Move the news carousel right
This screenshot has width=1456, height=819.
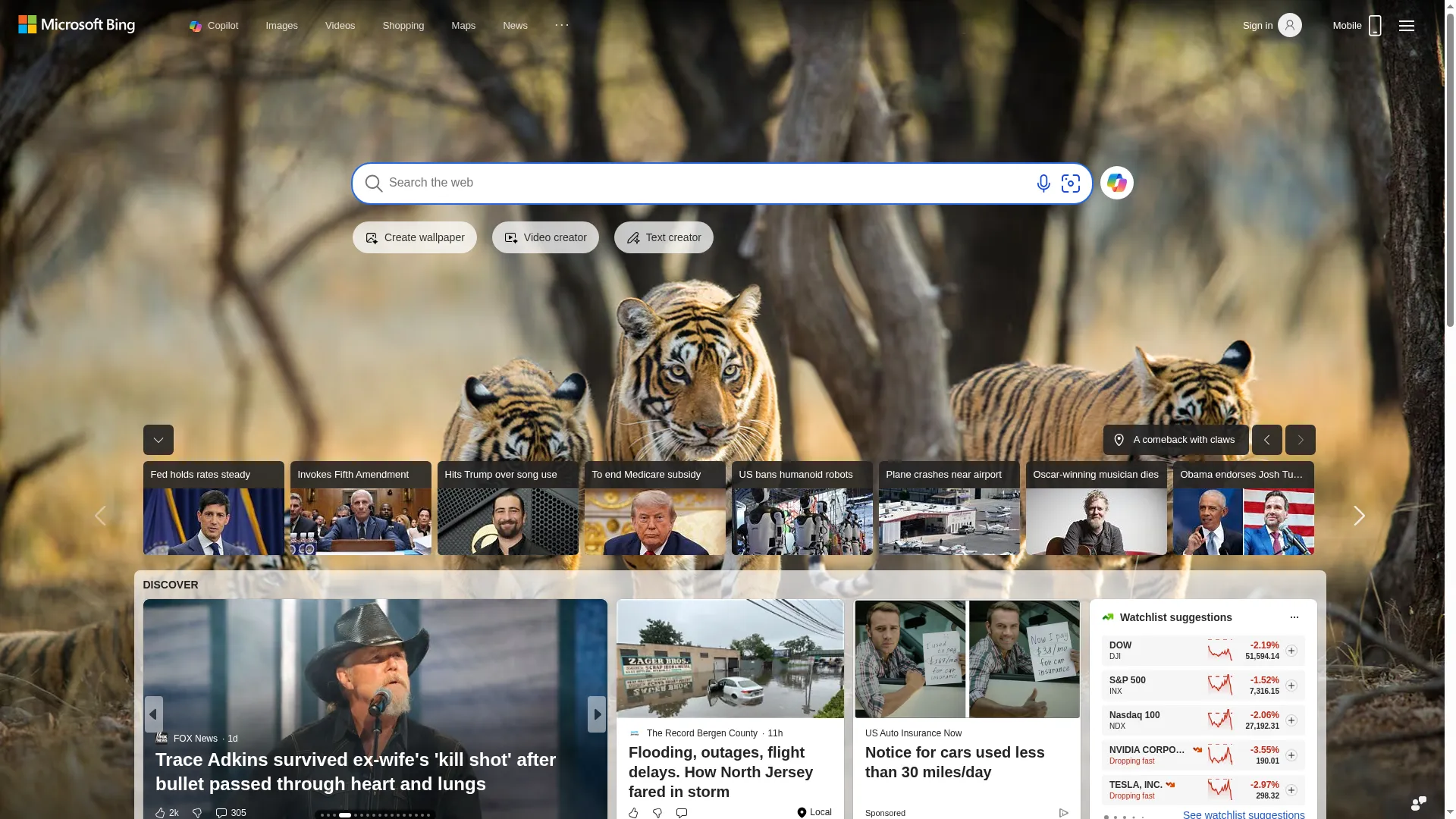(1359, 516)
